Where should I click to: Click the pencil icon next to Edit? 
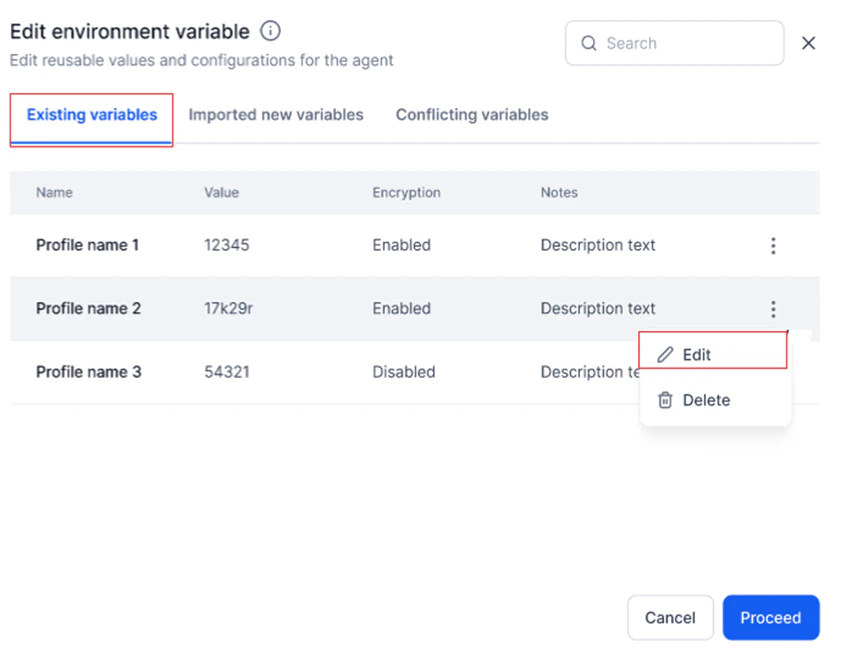(665, 353)
